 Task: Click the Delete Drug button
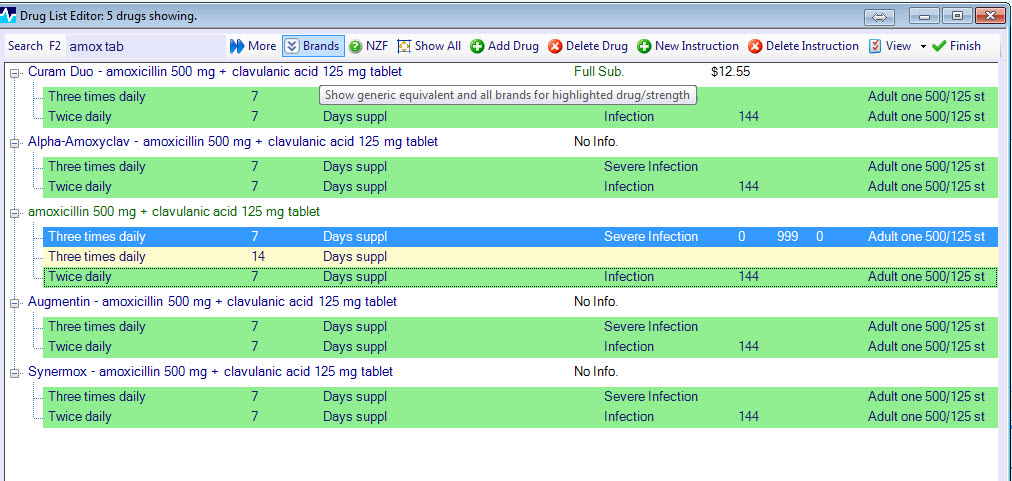(x=588, y=46)
